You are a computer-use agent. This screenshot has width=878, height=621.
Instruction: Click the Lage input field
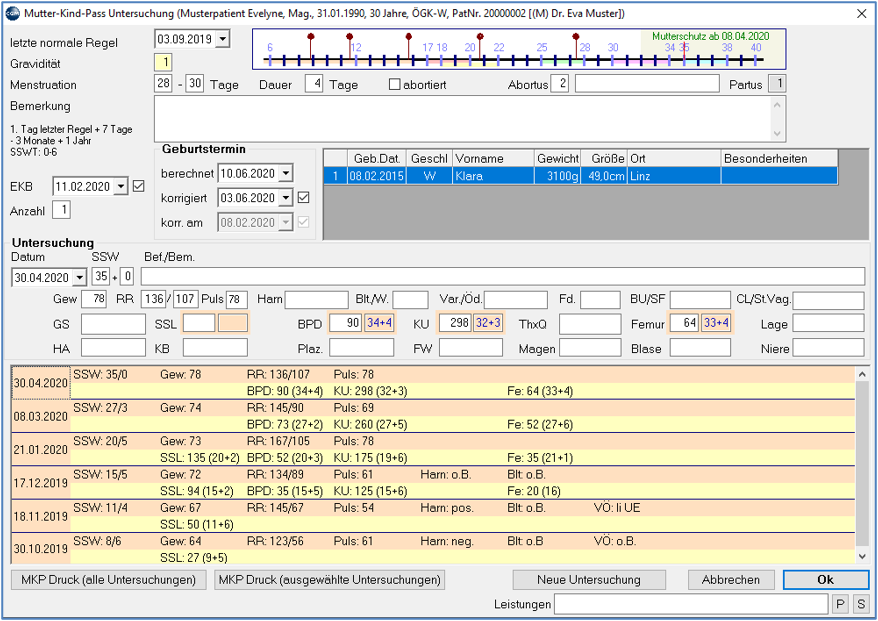pos(829,323)
